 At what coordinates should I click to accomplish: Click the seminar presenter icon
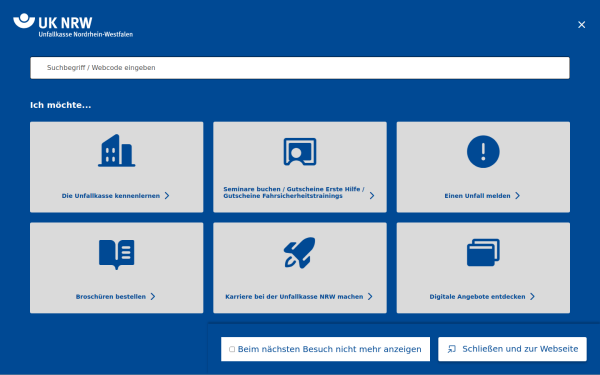pos(300,152)
